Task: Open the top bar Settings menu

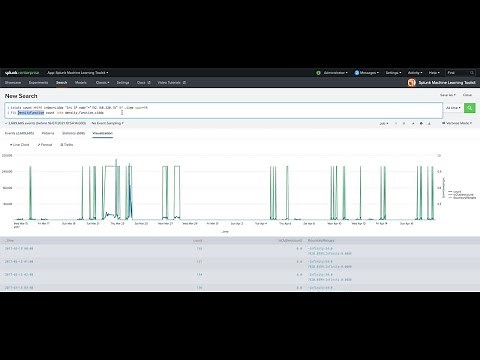Action: [393, 73]
